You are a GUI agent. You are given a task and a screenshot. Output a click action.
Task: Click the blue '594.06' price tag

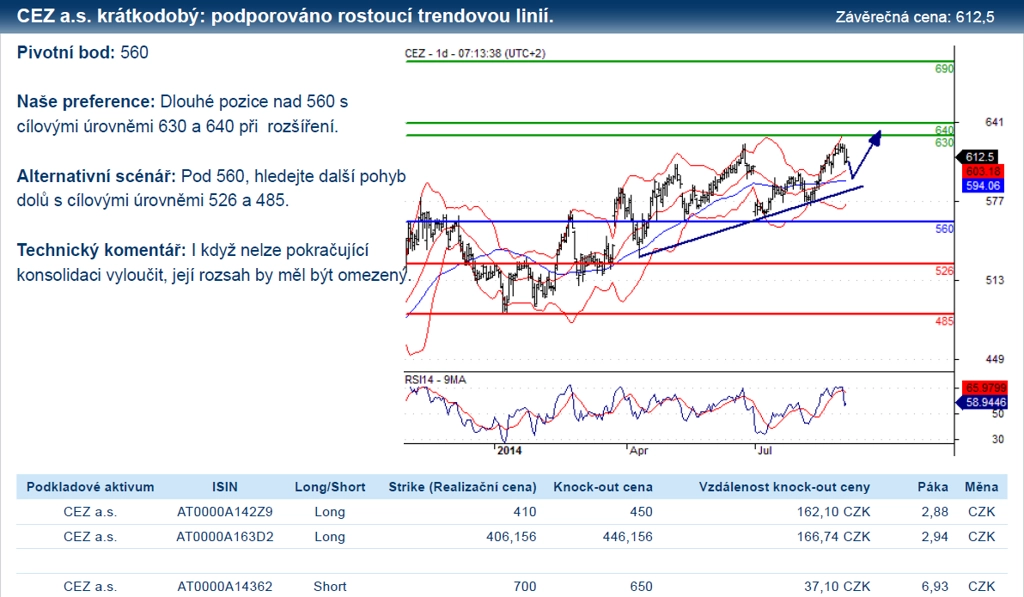coord(982,186)
